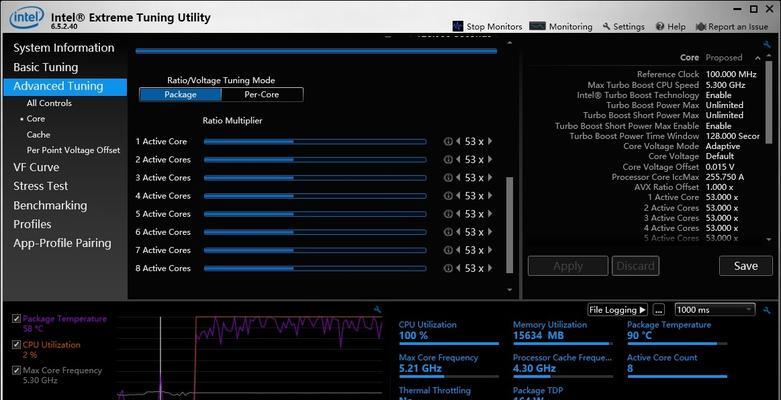Select Core sub-item
This screenshot has width=781, height=400.
[x=36, y=119]
